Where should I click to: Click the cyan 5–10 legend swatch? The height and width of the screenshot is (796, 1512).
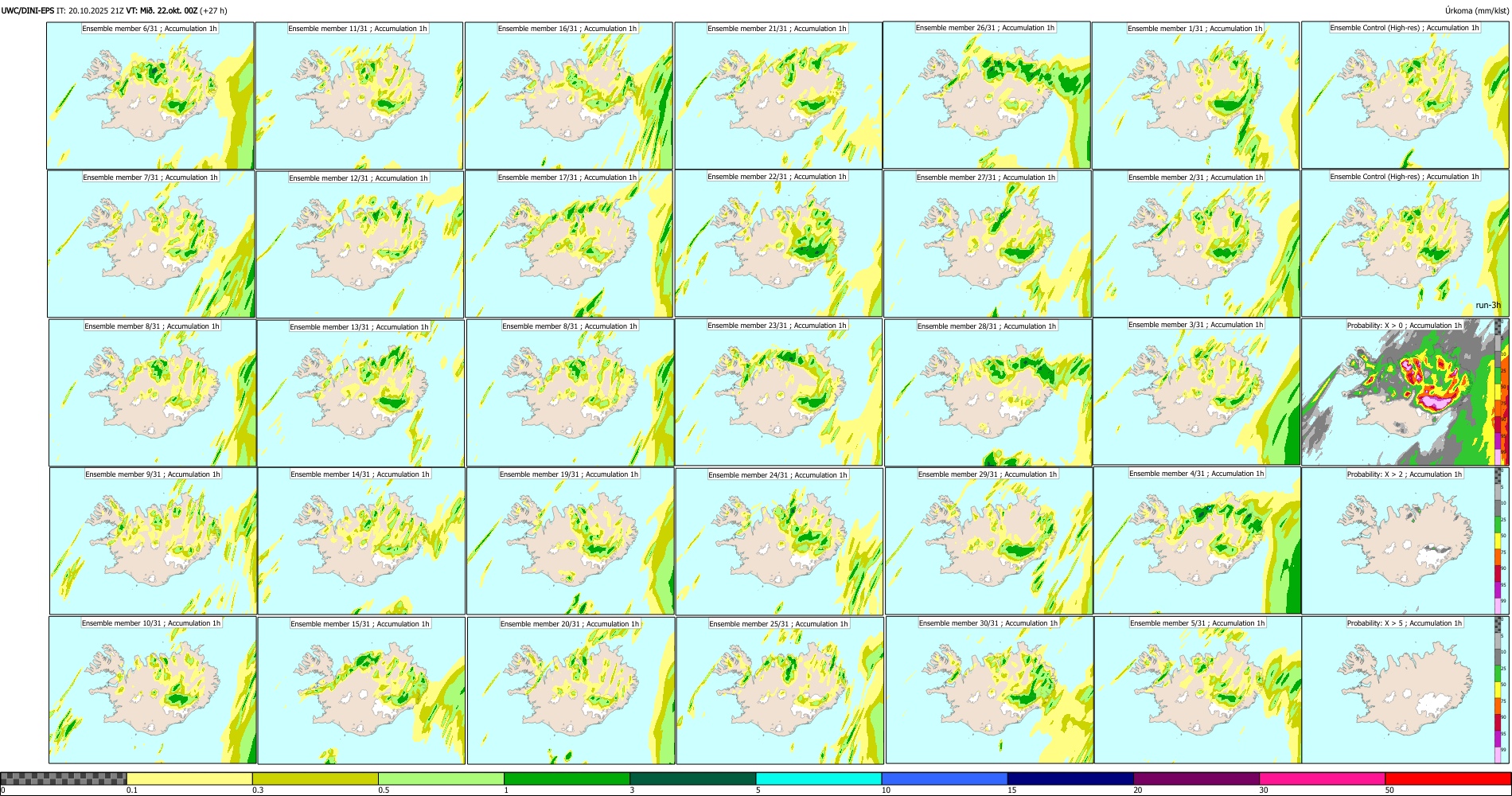819,778
